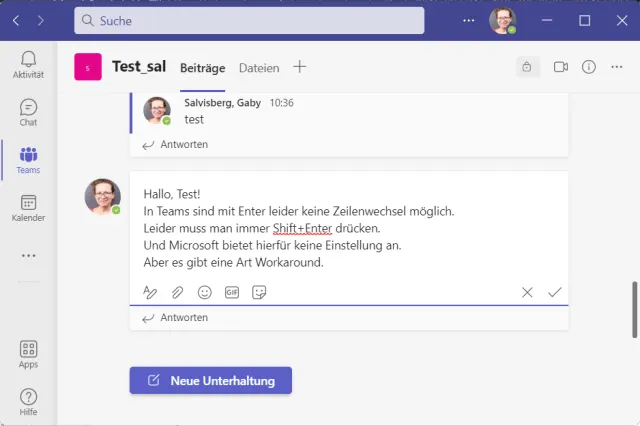Click Antworten under the test message
Viewport: 640px width, 426px height.
pos(175,144)
